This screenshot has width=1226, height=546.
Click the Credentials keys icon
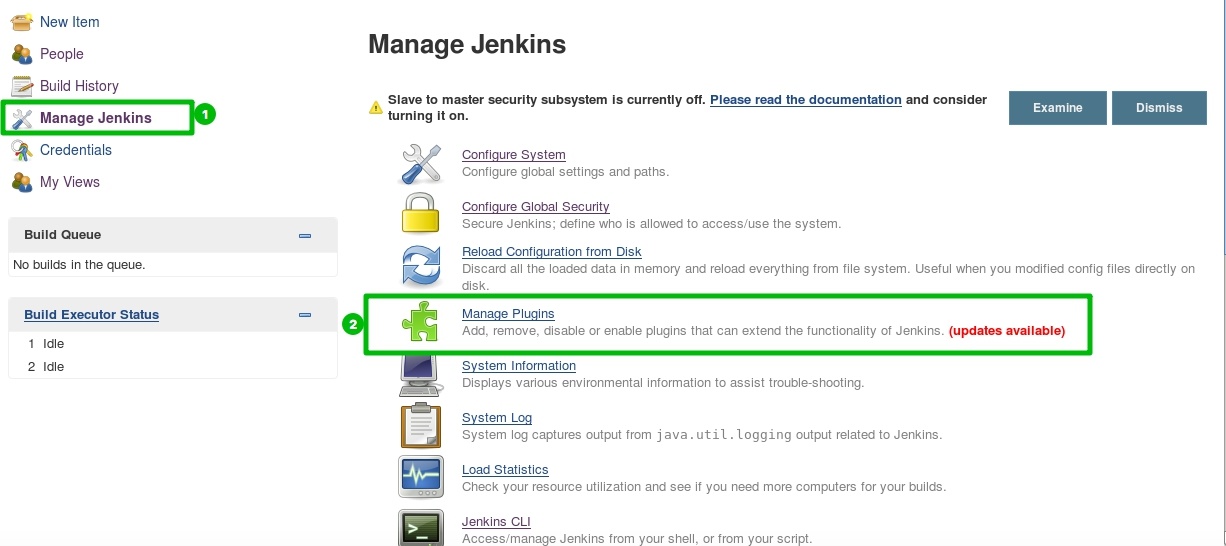click(22, 150)
